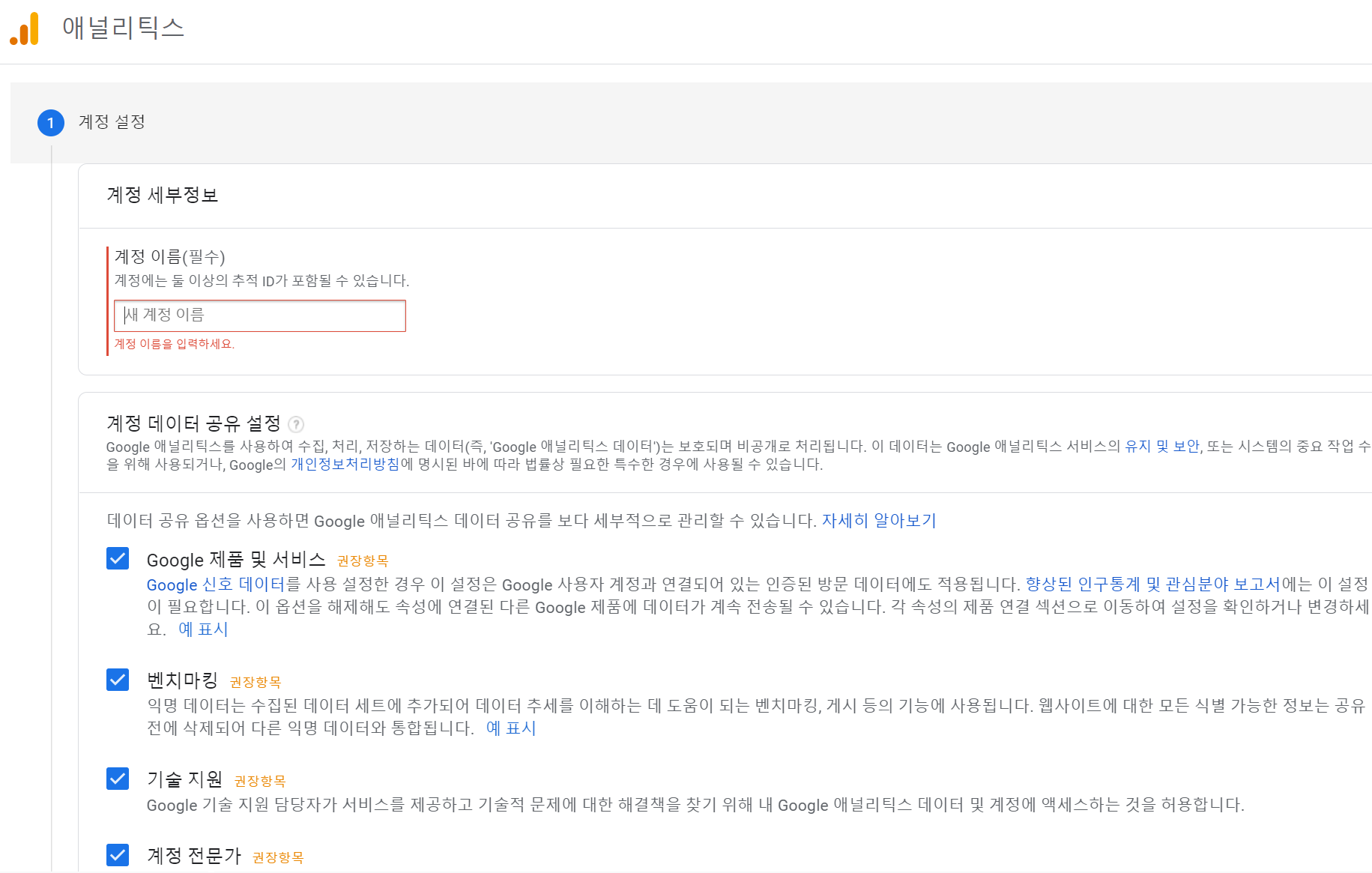Click hint text about 추적 ID
Screen dimensions: 1372x873
(262, 281)
